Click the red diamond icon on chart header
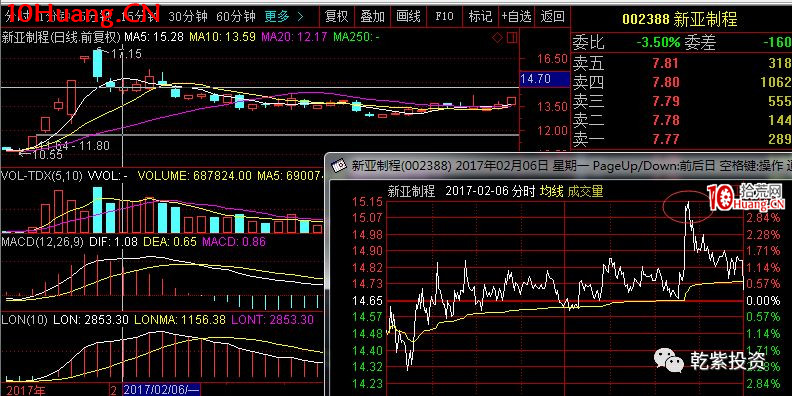The width and height of the screenshot is (792, 396). click(498, 37)
